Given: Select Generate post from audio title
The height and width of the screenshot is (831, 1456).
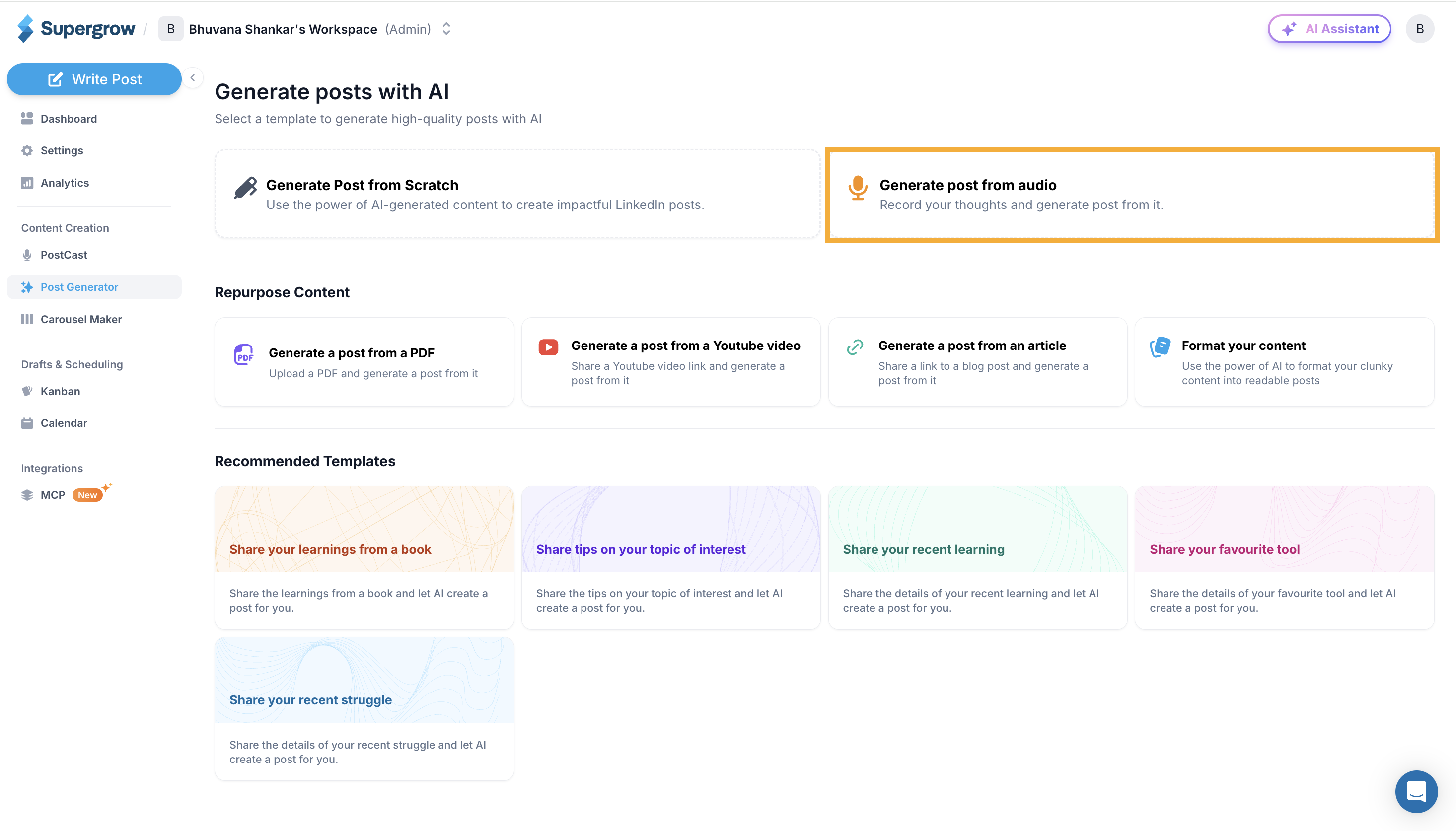Looking at the screenshot, I should point(967,185).
